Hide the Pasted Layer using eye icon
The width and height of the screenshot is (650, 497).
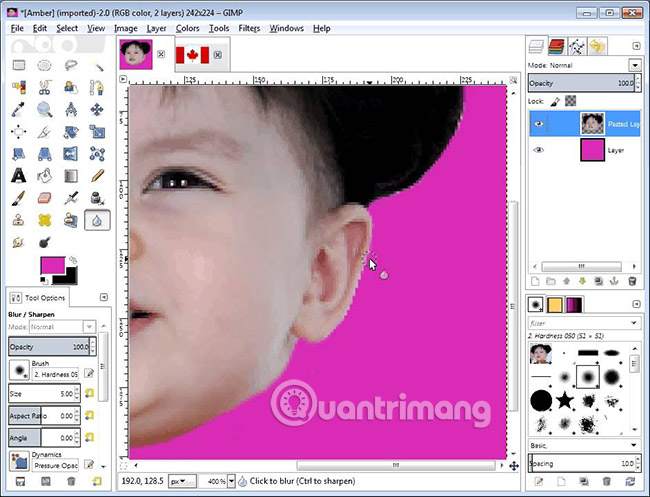pos(539,124)
